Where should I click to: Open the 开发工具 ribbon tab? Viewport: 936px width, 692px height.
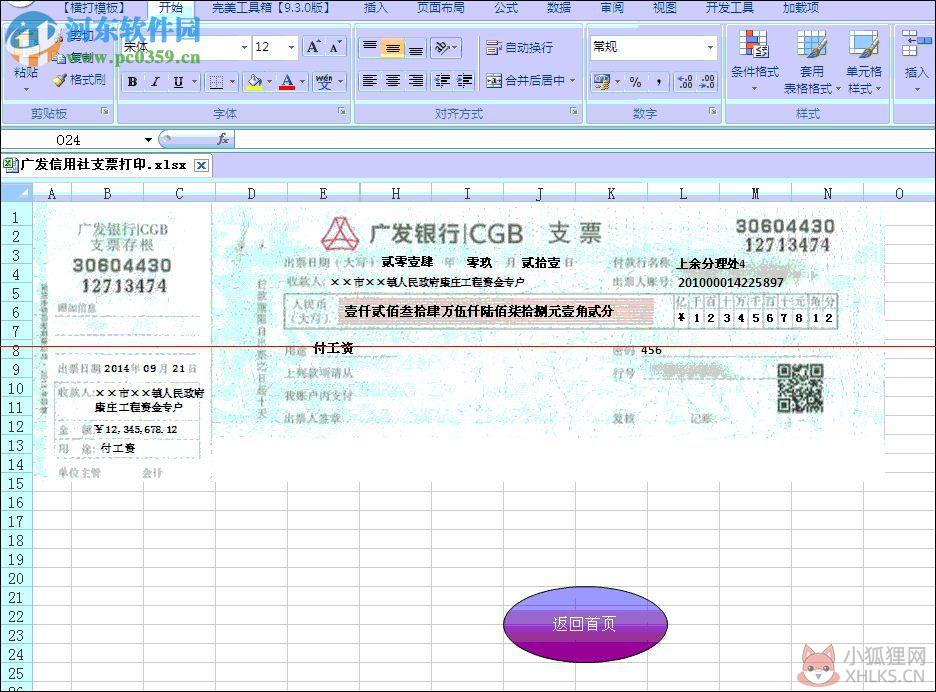[729, 8]
